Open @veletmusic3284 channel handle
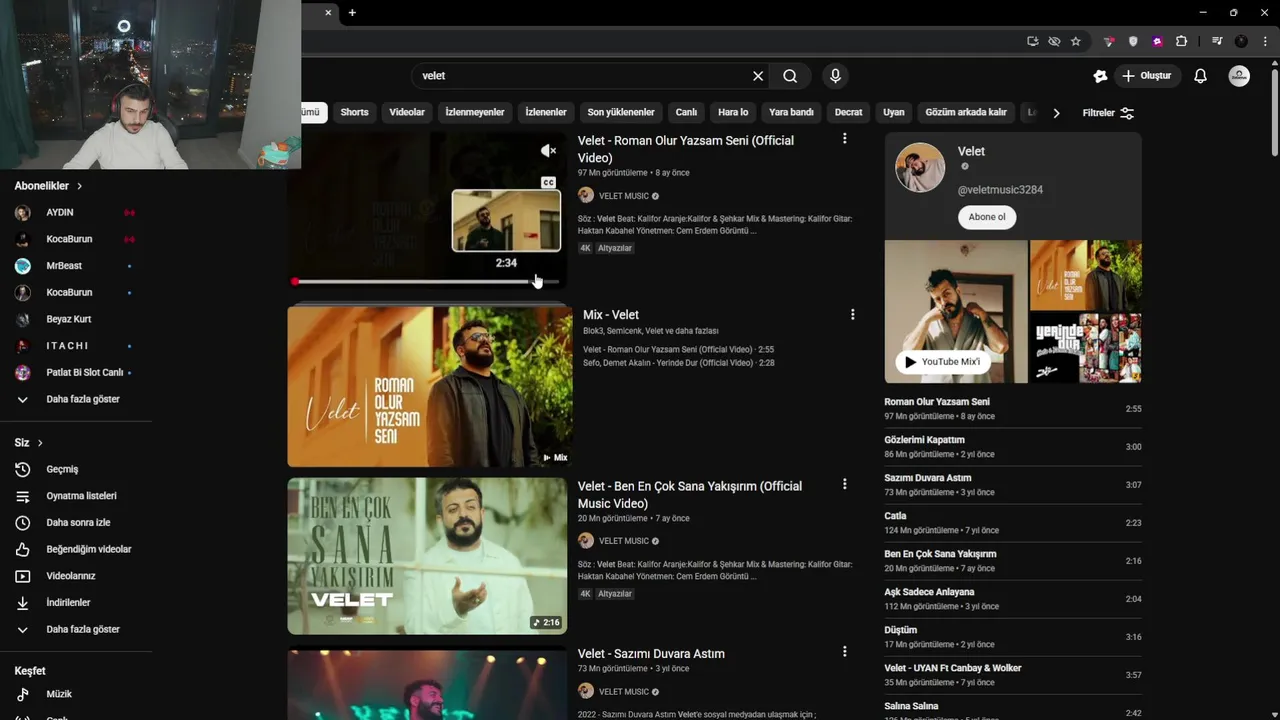Image resolution: width=1280 pixels, height=720 pixels. coord(1000,190)
